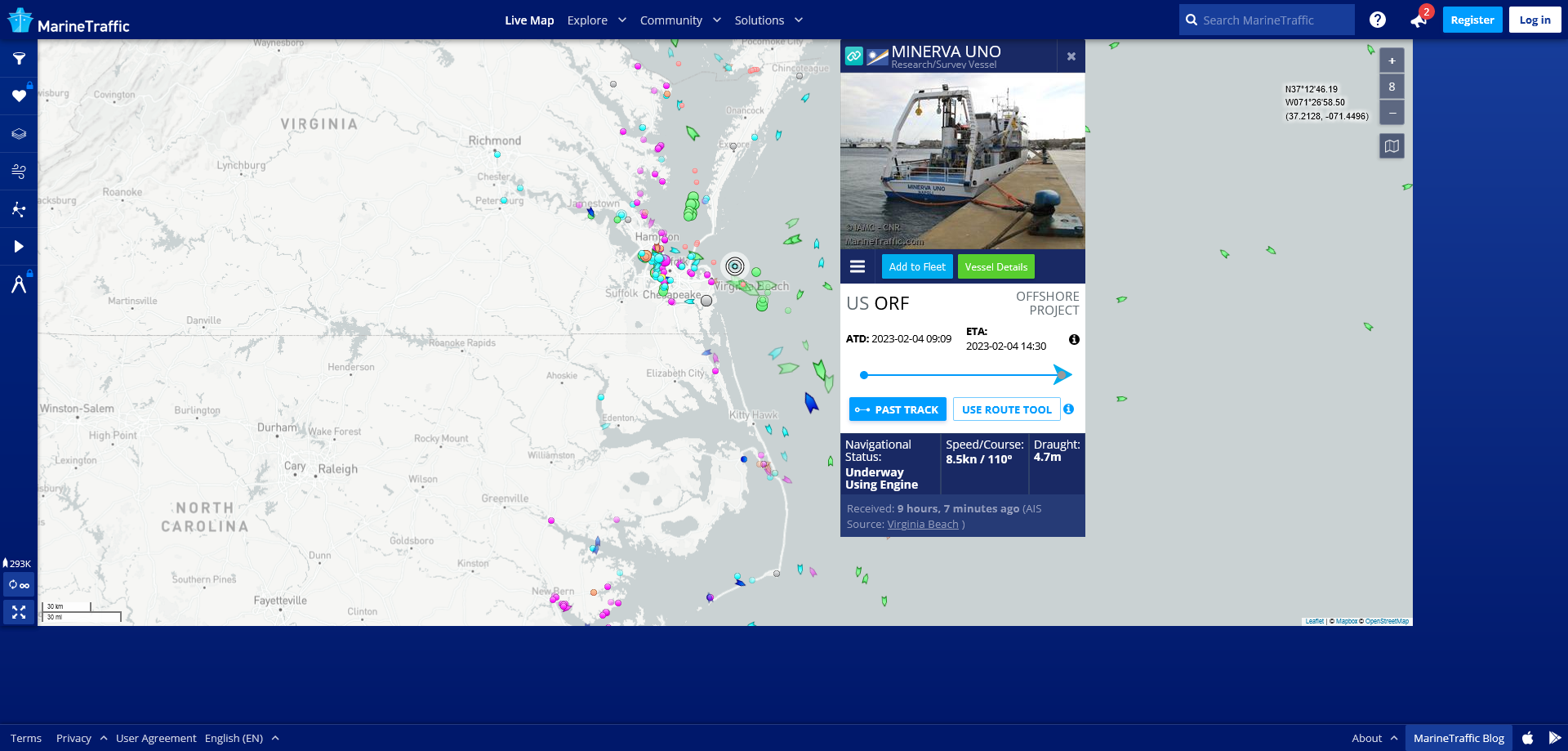Click the search magnifier icon
Image resolution: width=1568 pixels, height=751 pixels.
(1192, 20)
